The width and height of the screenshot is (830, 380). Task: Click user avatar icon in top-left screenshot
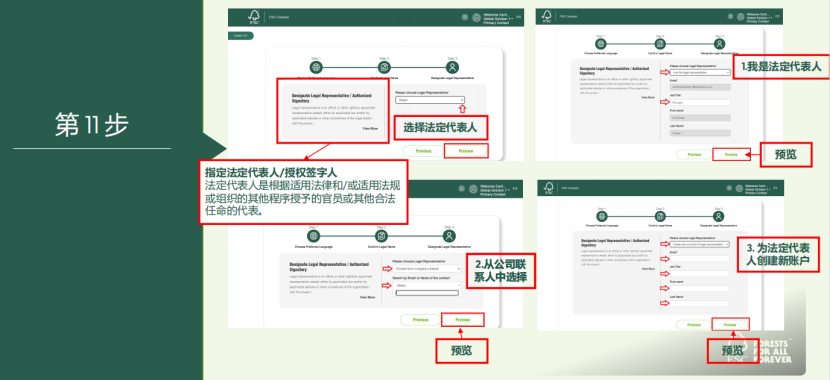[476, 17]
